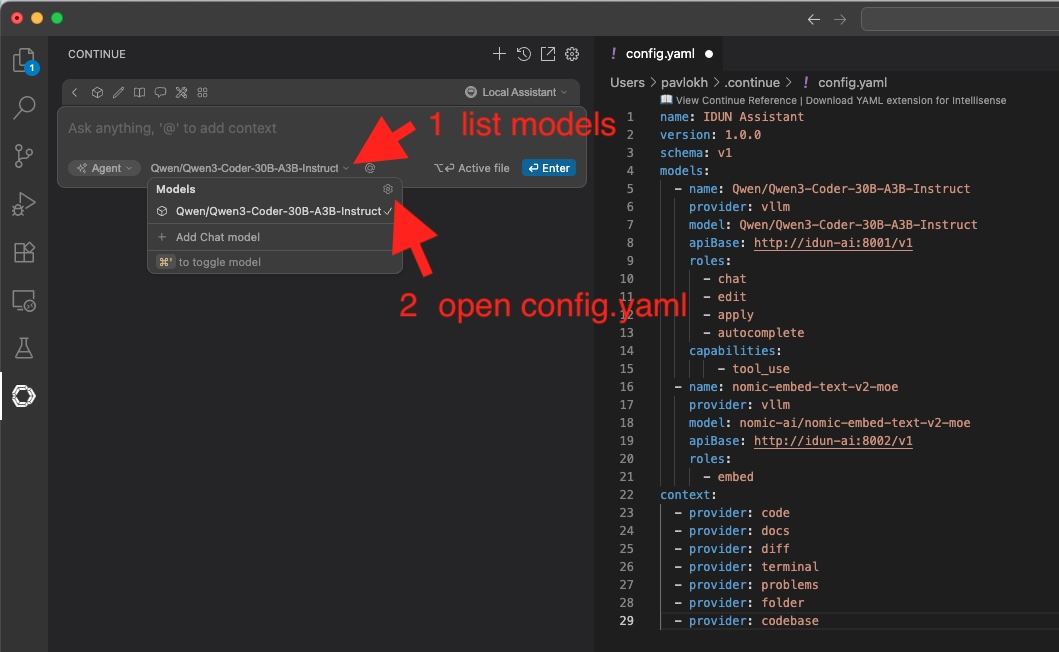
Task: Open the Extensions view
Action: click(x=24, y=253)
